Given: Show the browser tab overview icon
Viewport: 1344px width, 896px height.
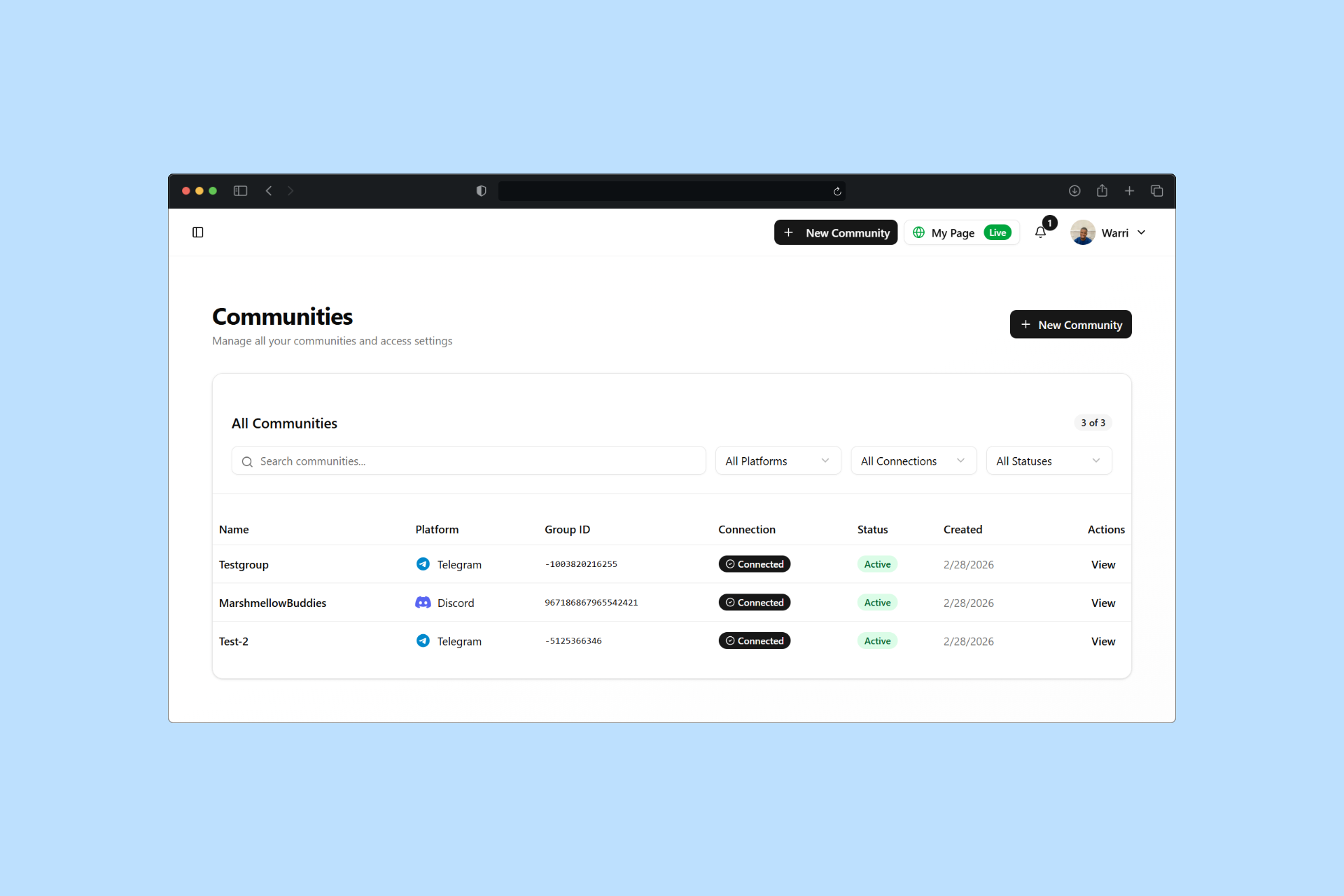Looking at the screenshot, I should pyautogui.click(x=1156, y=191).
